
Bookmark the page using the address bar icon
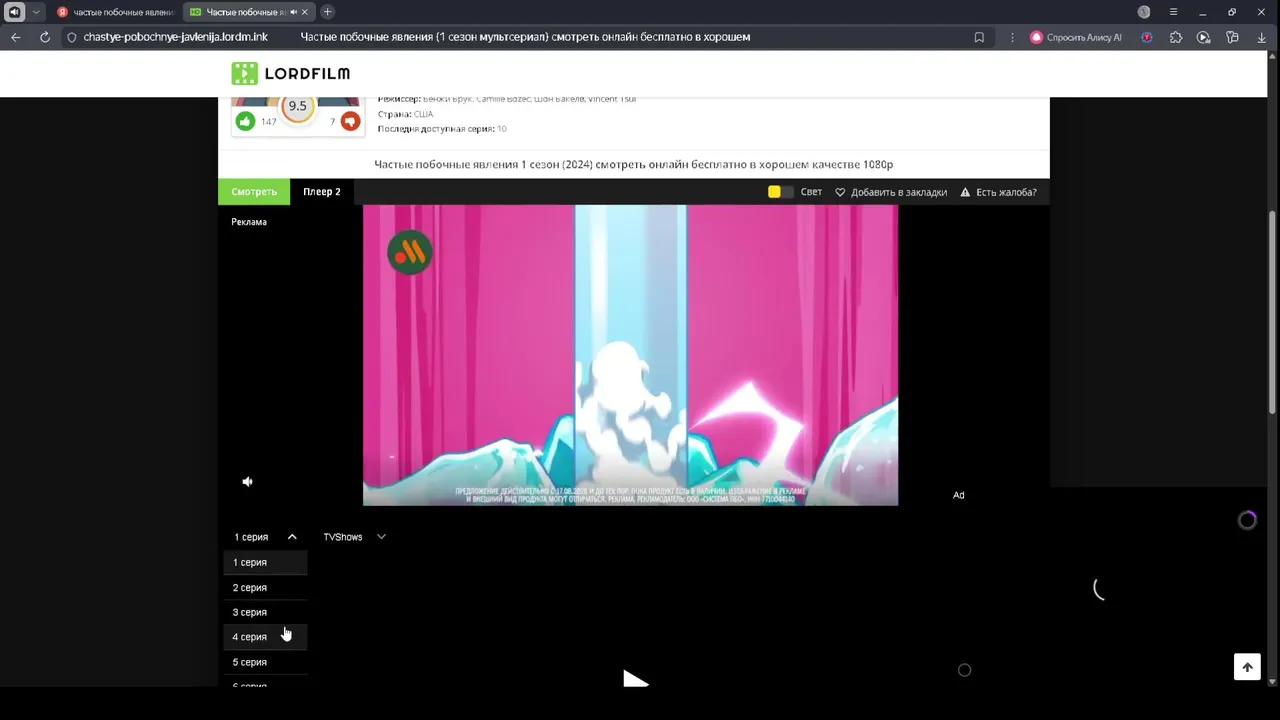coord(979,37)
